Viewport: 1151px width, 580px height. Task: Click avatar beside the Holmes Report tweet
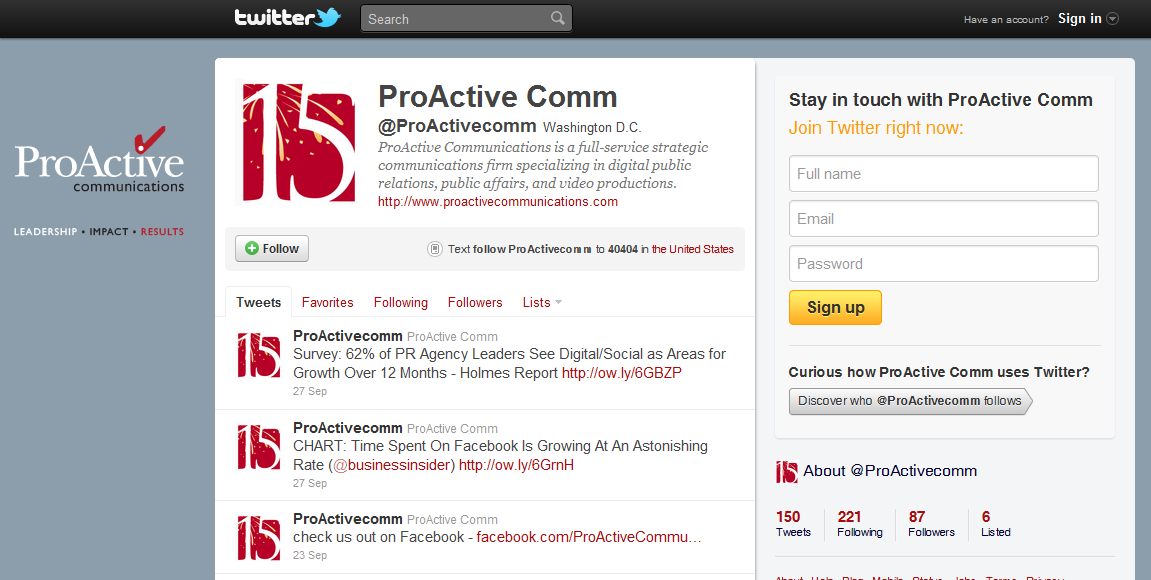click(258, 356)
